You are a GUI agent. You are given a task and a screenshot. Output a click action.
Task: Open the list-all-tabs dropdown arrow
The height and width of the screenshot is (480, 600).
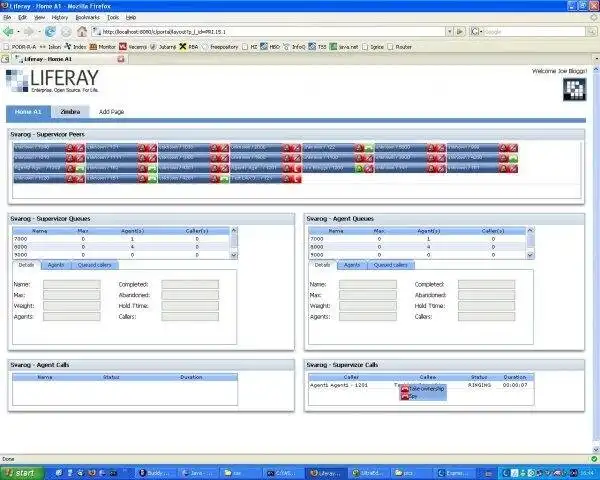pyautogui.click(x=597, y=59)
